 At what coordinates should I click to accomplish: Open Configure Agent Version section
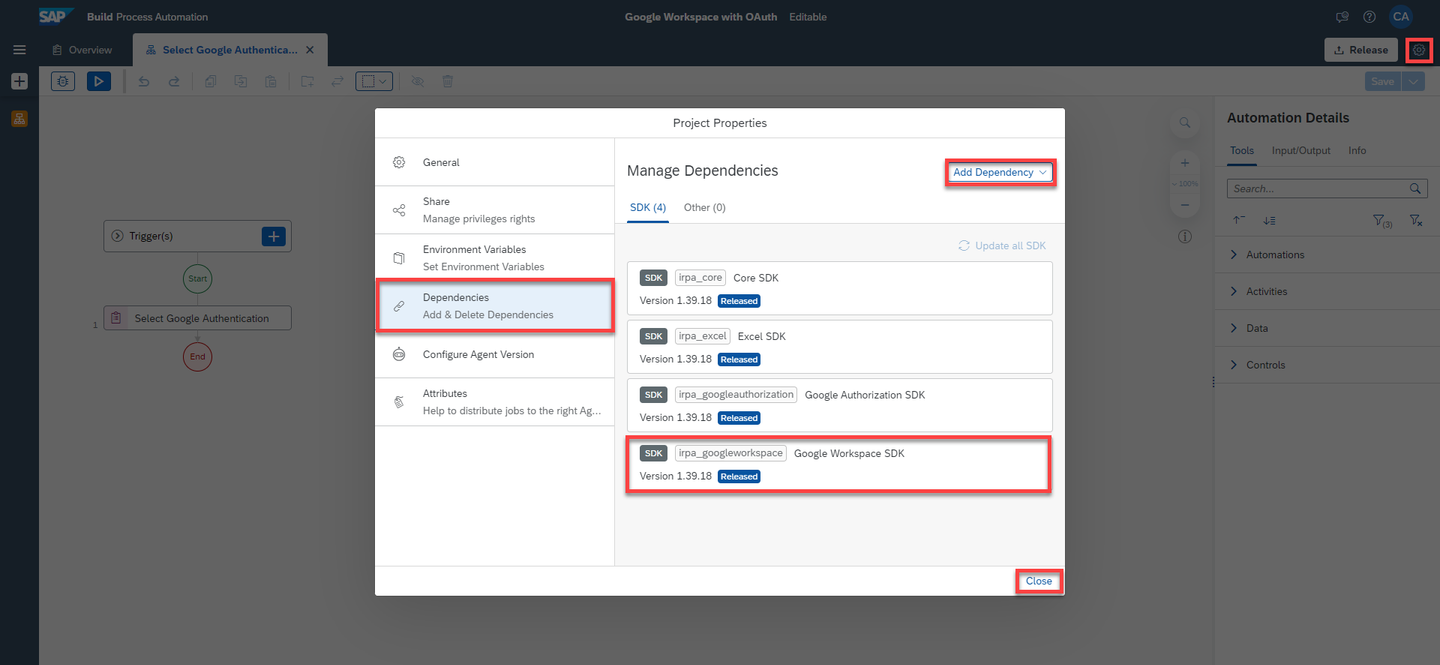[x=495, y=354]
